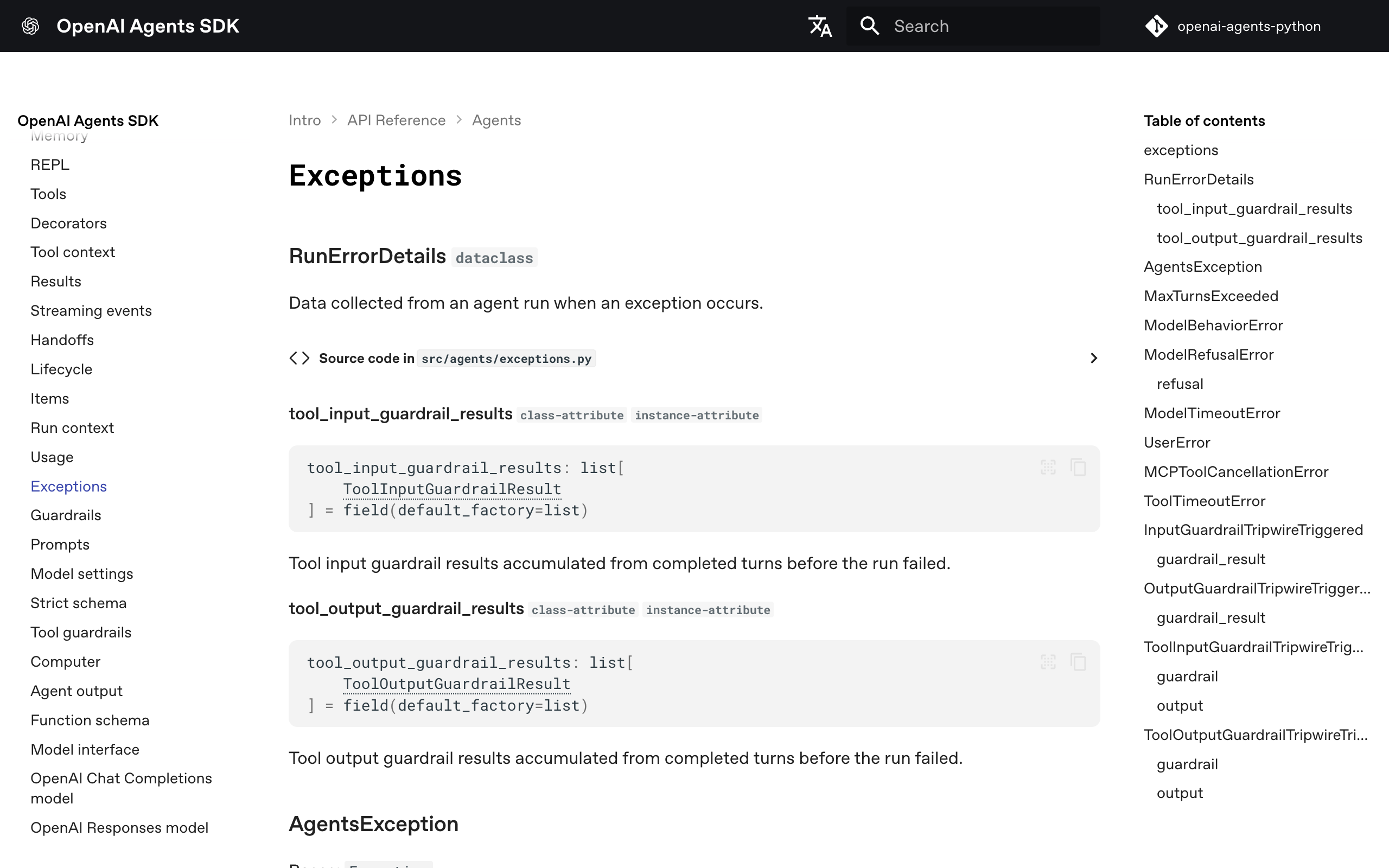The height and width of the screenshot is (868, 1389).
Task: Expand Source code in src/agents/exceptions.py
Action: click(x=694, y=358)
